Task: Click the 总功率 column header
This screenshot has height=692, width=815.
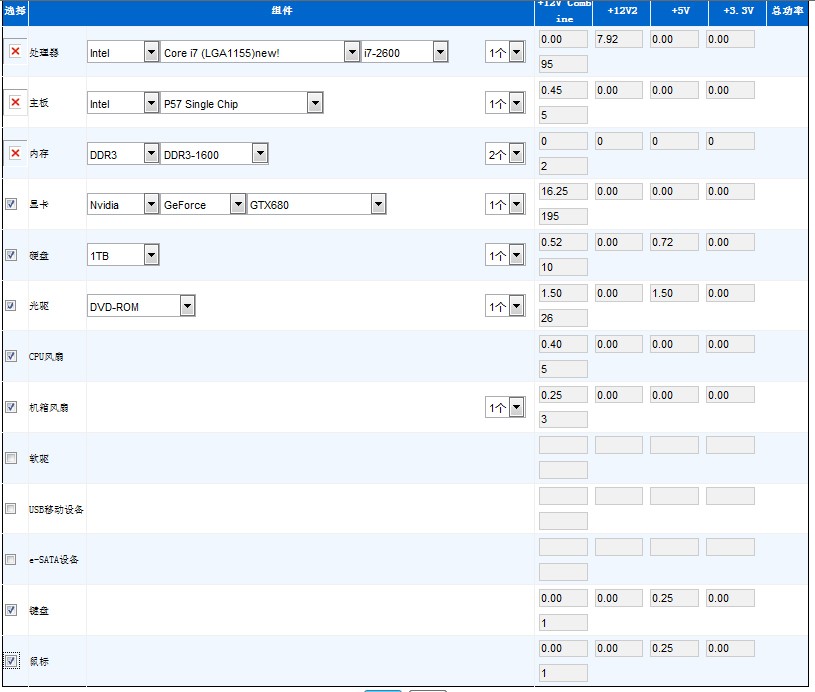Action: (787, 10)
